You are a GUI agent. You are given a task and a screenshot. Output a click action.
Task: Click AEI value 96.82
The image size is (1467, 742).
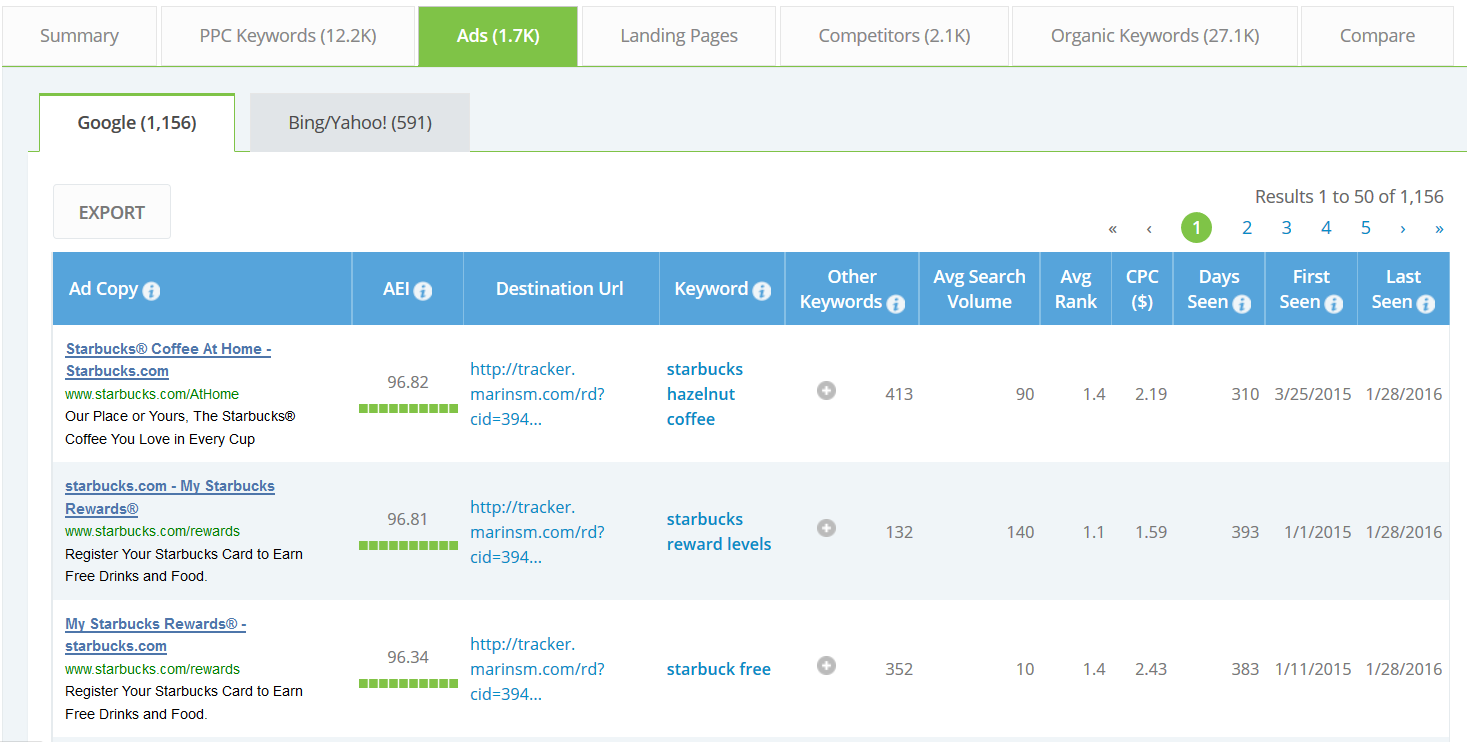pyautogui.click(x=408, y=382)
